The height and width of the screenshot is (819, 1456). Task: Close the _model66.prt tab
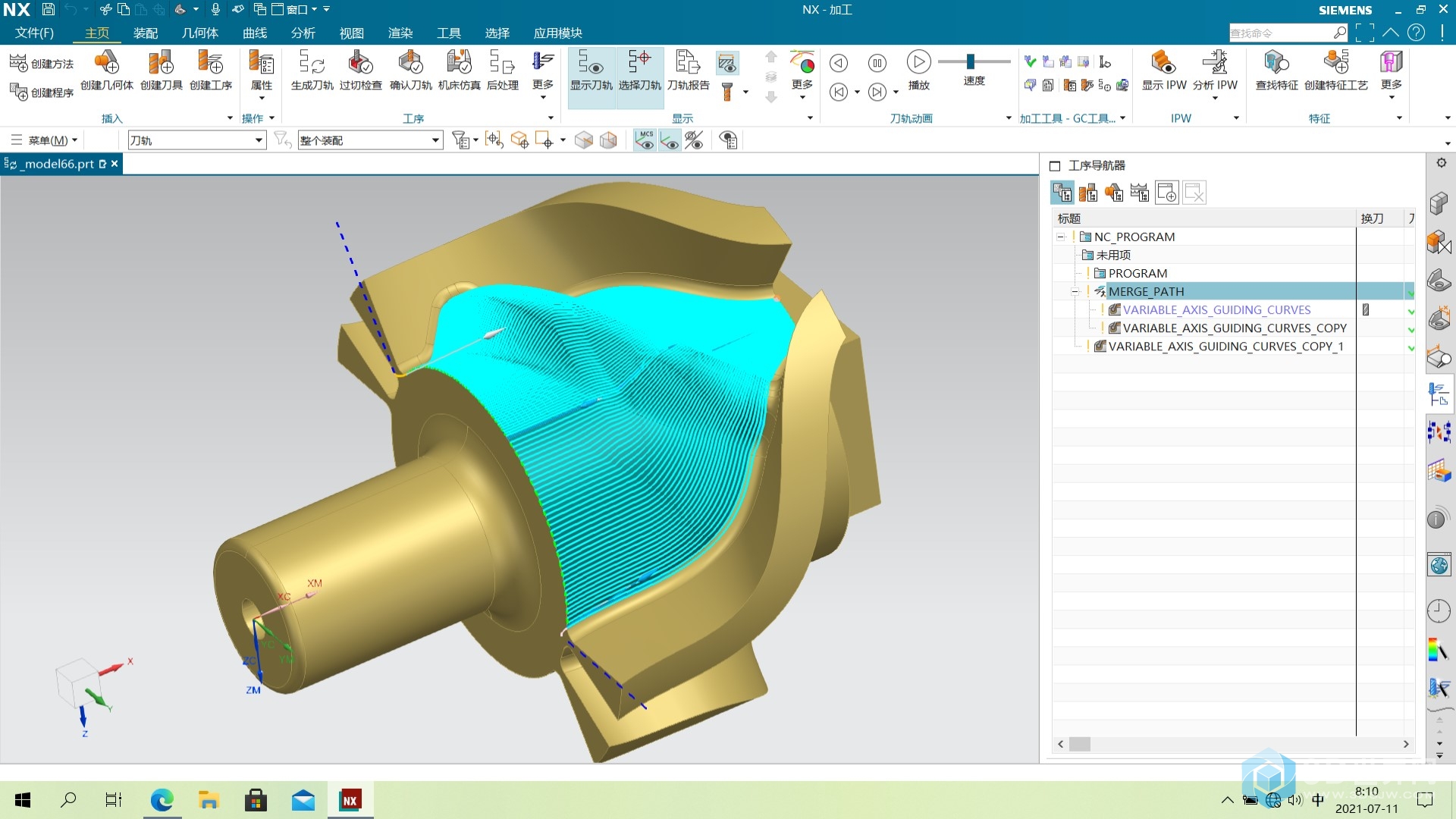tap(115, 164)
